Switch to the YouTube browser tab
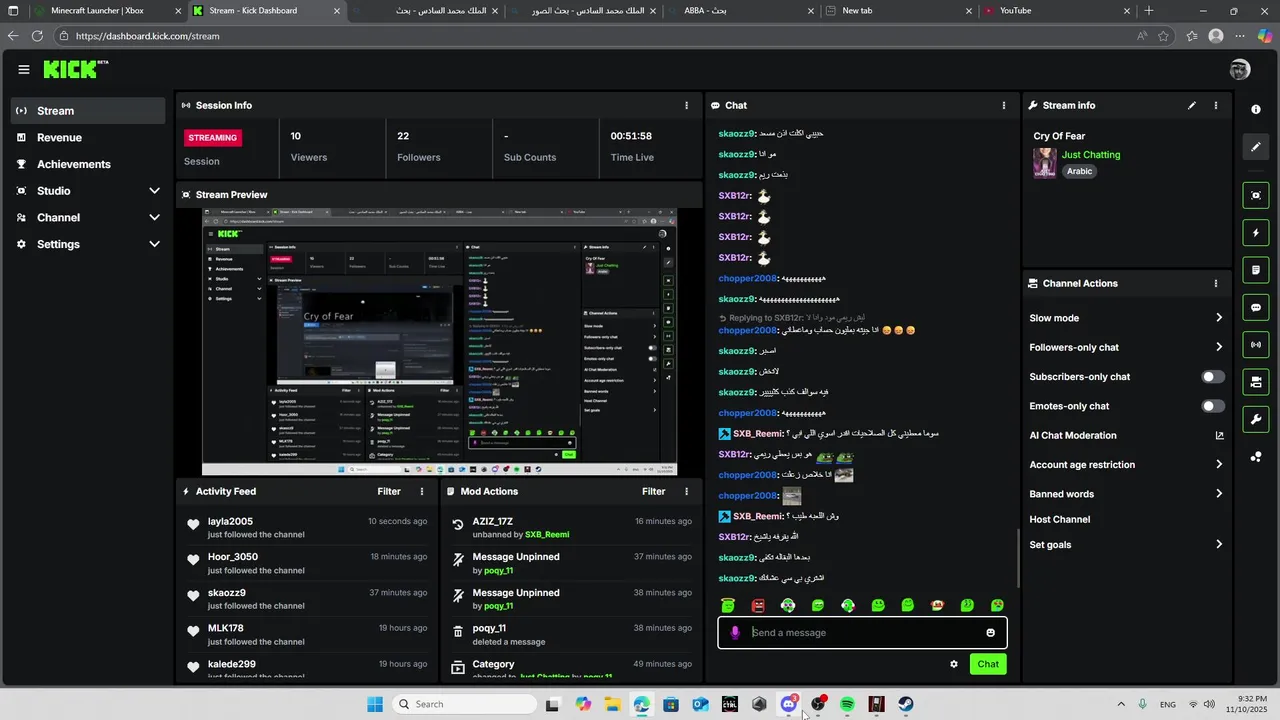 tap(1056, 11)
